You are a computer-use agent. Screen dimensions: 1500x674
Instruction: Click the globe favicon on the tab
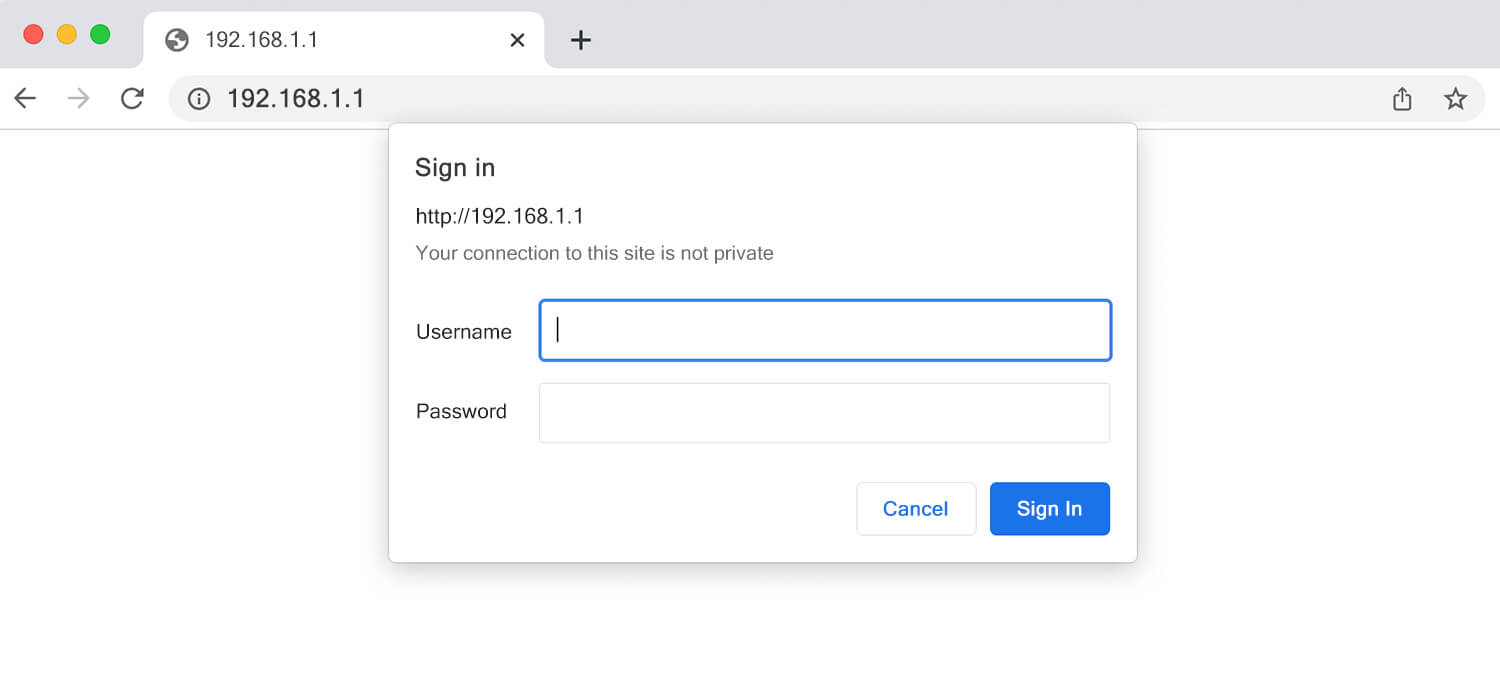point(177,40)
